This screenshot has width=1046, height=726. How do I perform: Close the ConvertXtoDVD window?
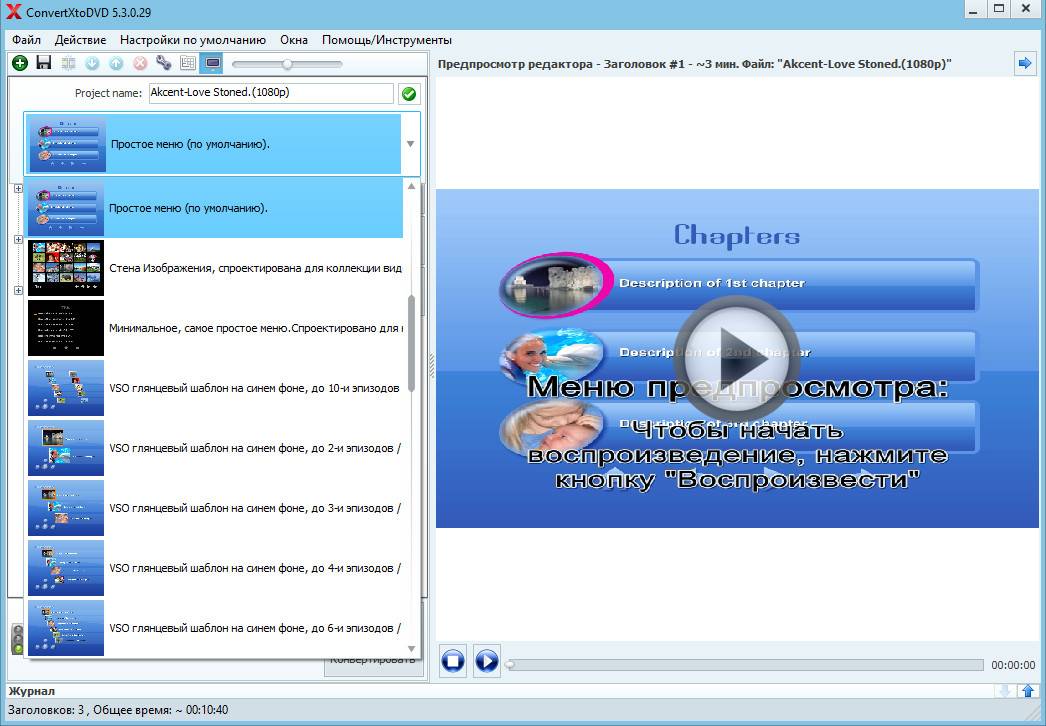(x=1026, y=9)
